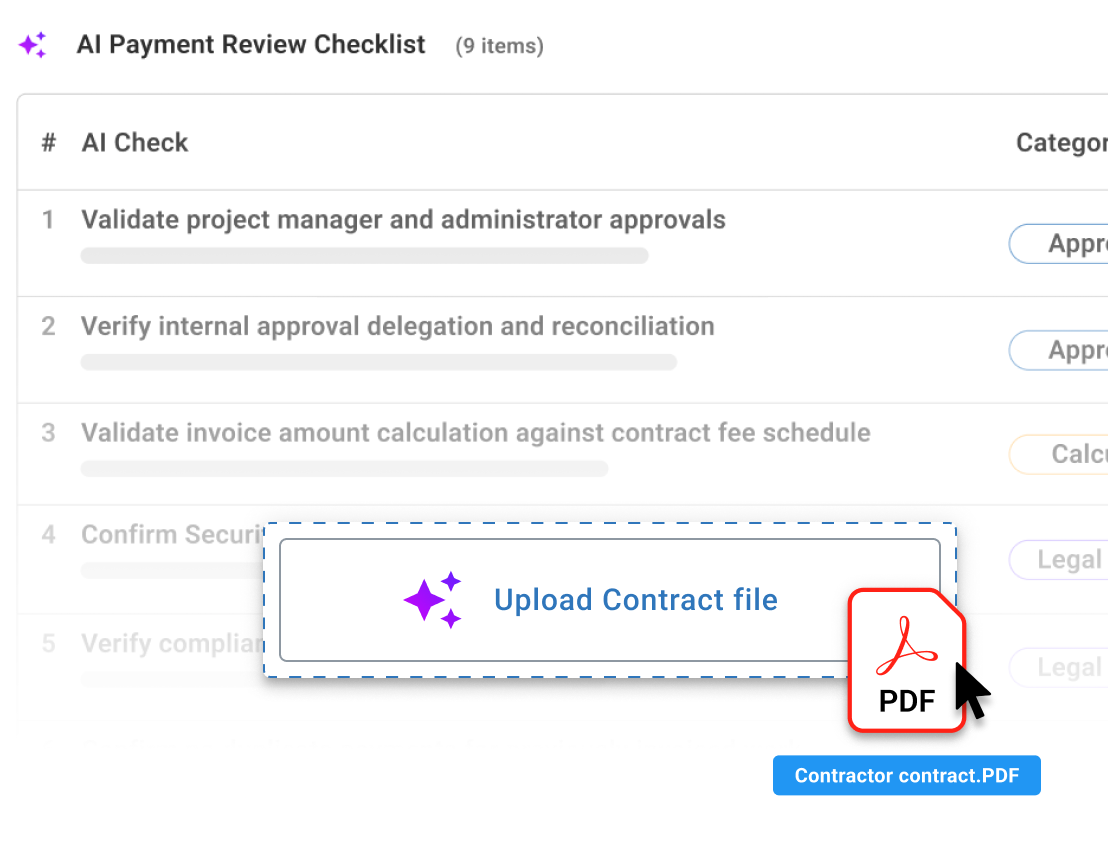Expand the Verify compliance checklist row

(160, 643)
